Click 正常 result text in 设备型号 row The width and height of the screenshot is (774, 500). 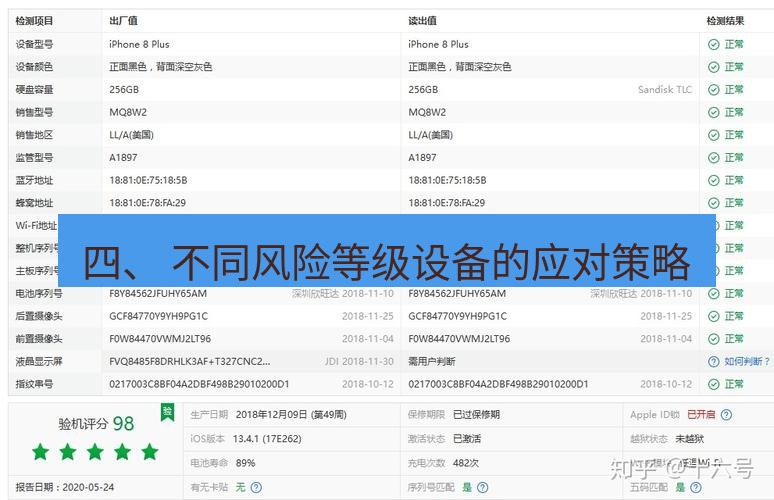pyautogui.click(x=734, y=44)
